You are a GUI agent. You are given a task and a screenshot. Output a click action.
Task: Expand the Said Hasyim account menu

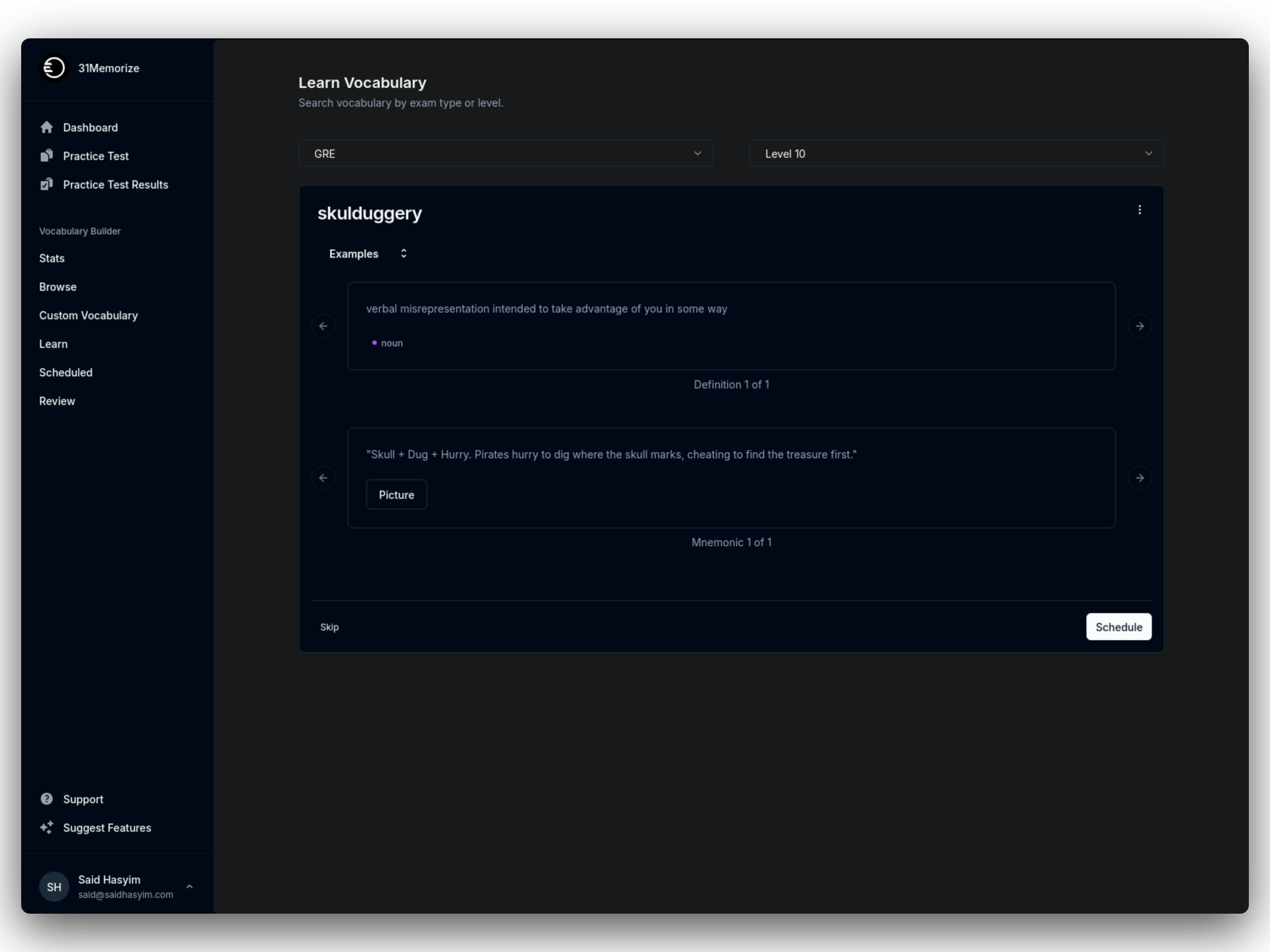[x=189, y=887]
